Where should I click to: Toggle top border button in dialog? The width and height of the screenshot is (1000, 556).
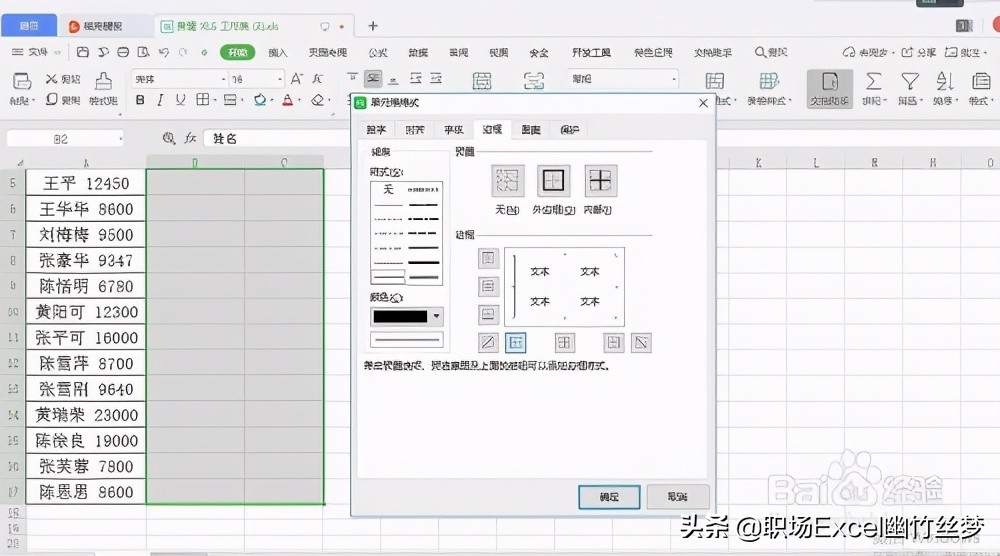pyautogui.click(x=488, y=258)
